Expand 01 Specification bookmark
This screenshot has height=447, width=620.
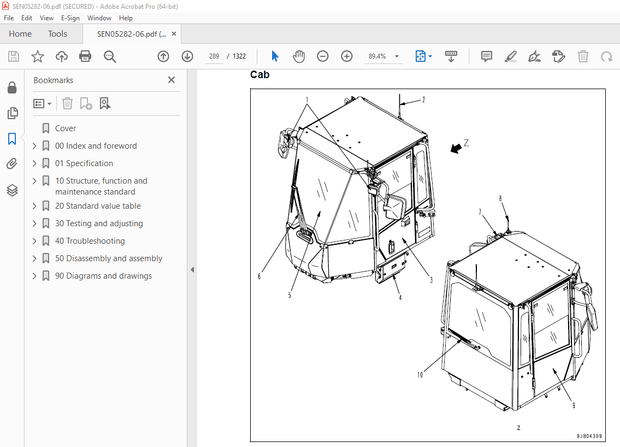[x=35, y=163]
